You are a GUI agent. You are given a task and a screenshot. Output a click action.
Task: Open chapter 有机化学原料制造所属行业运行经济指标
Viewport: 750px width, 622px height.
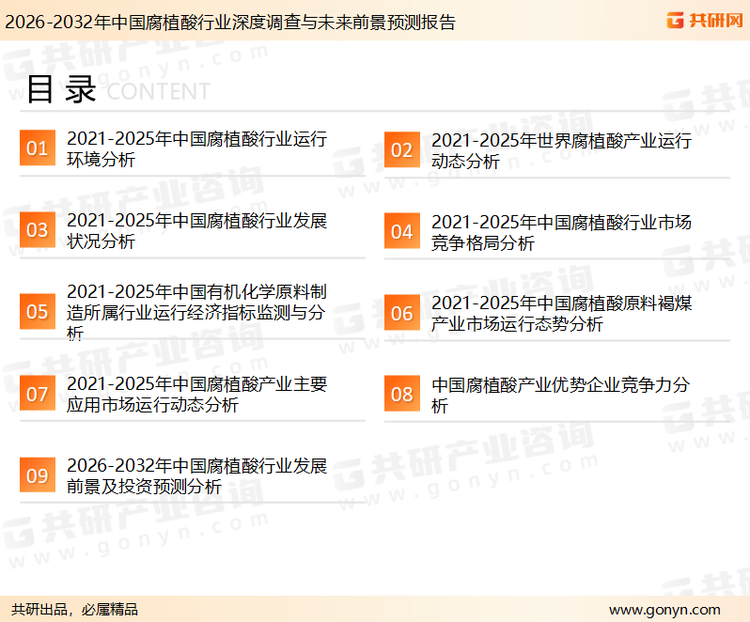pos(197,312)
